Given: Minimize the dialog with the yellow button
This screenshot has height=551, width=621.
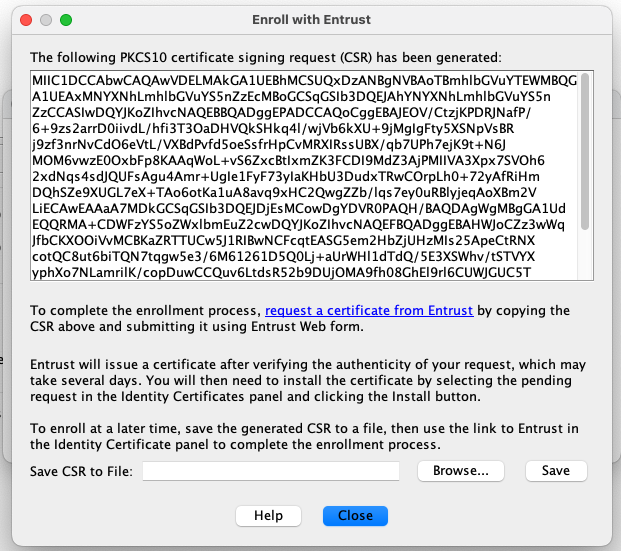Looking at the screenshot, I should 46,19.
